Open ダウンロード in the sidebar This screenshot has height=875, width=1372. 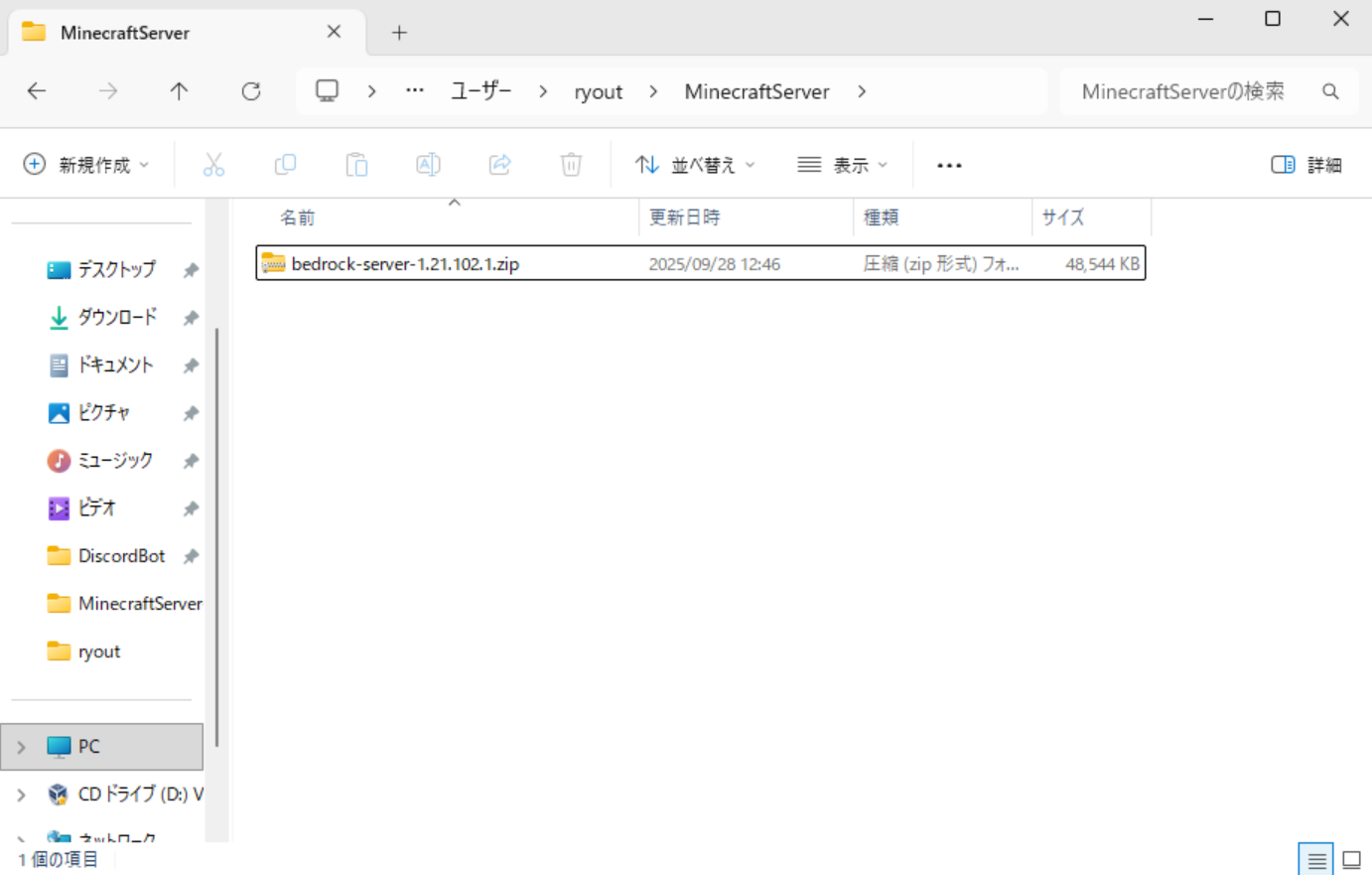pyautogui.click(x=116, y=317)
